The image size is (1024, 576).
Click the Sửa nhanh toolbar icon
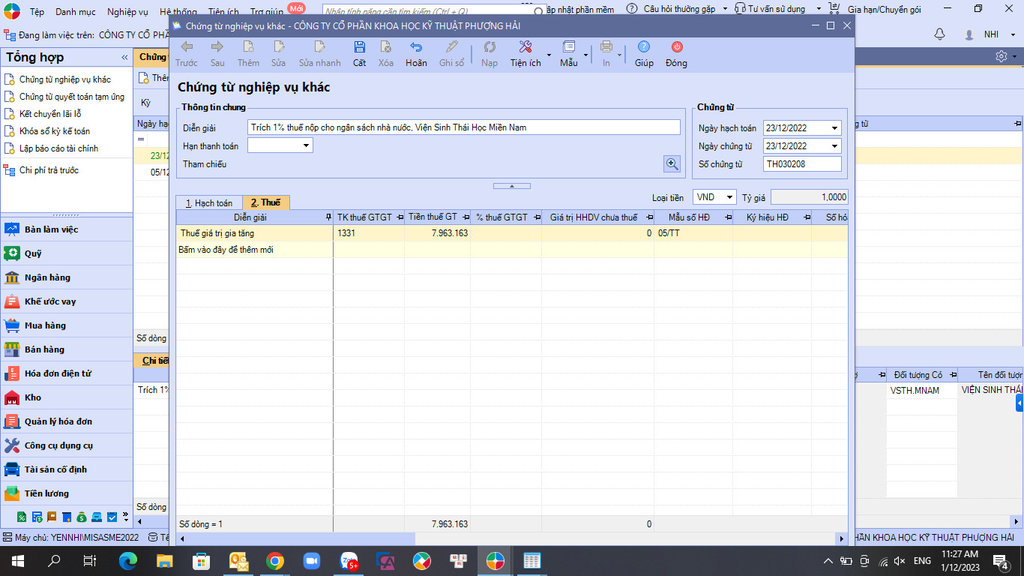(319, 47)
